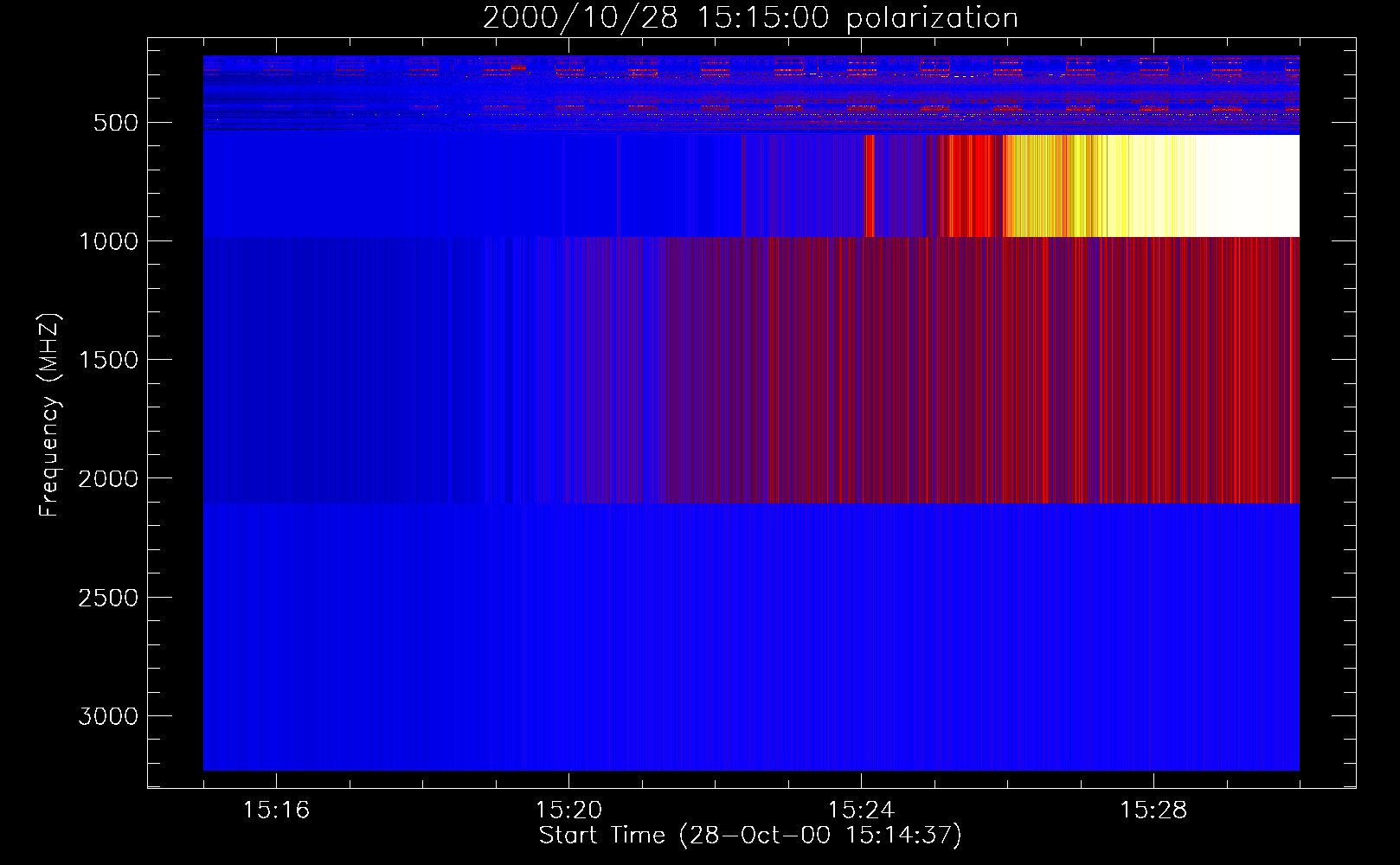The height and width of the screenshot is (865, 1400).
Task: Click the uniform blue band below 2100 MHz
Action: 751,637
